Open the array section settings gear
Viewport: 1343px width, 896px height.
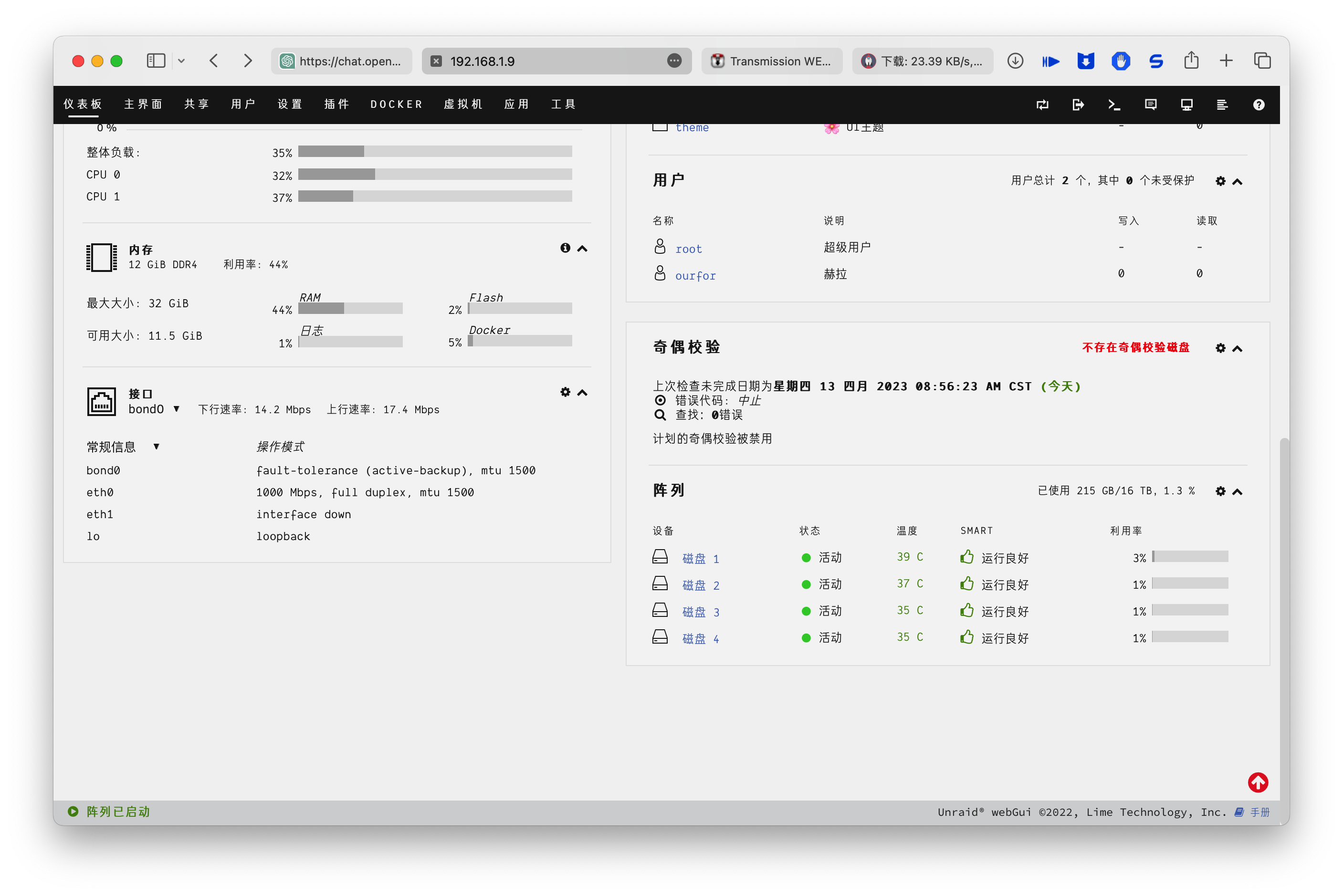coord(1220,491)
